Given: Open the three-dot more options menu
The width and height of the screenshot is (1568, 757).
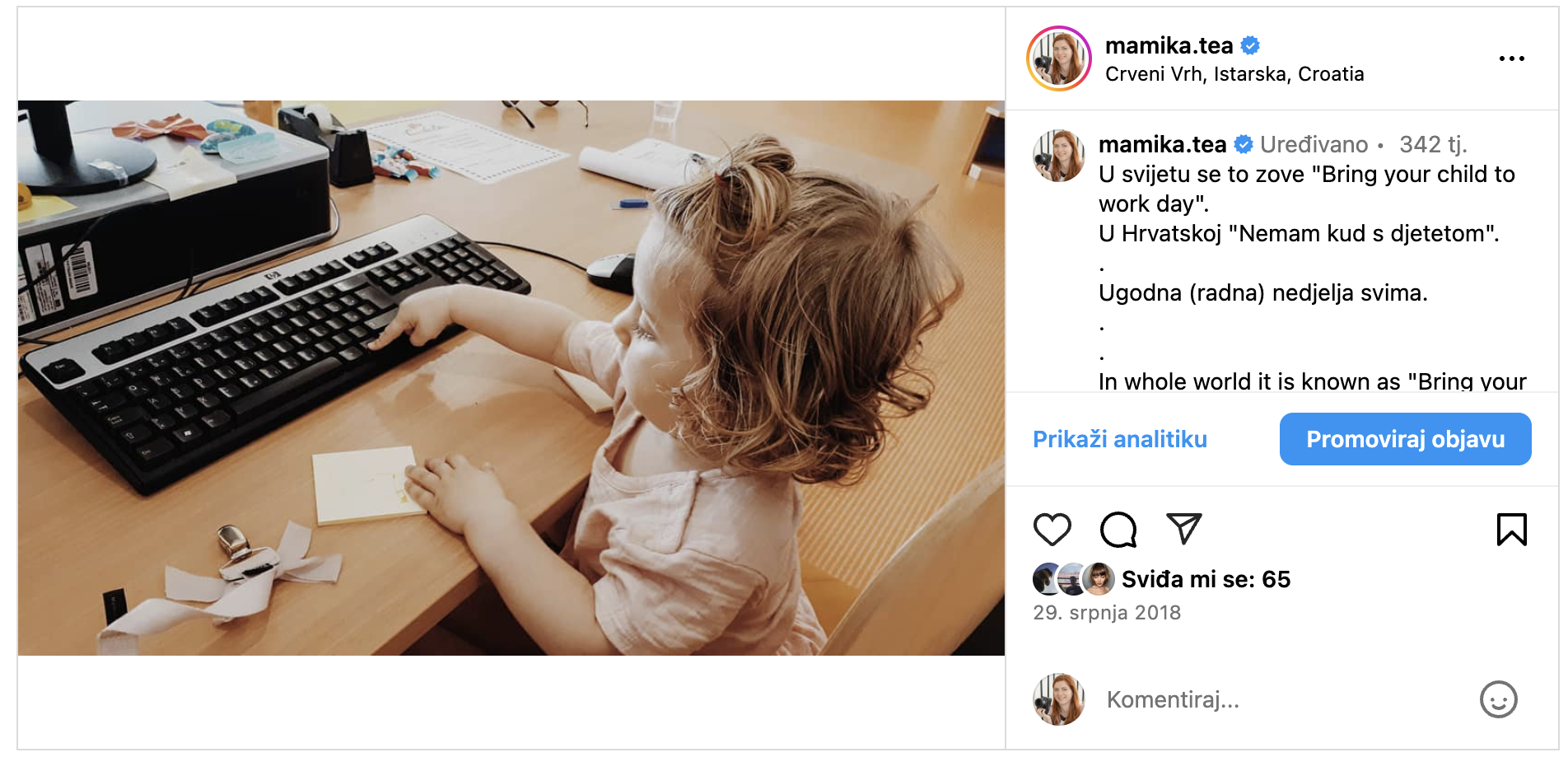Looking at the screenshot, I should (x=1511, y=58).
